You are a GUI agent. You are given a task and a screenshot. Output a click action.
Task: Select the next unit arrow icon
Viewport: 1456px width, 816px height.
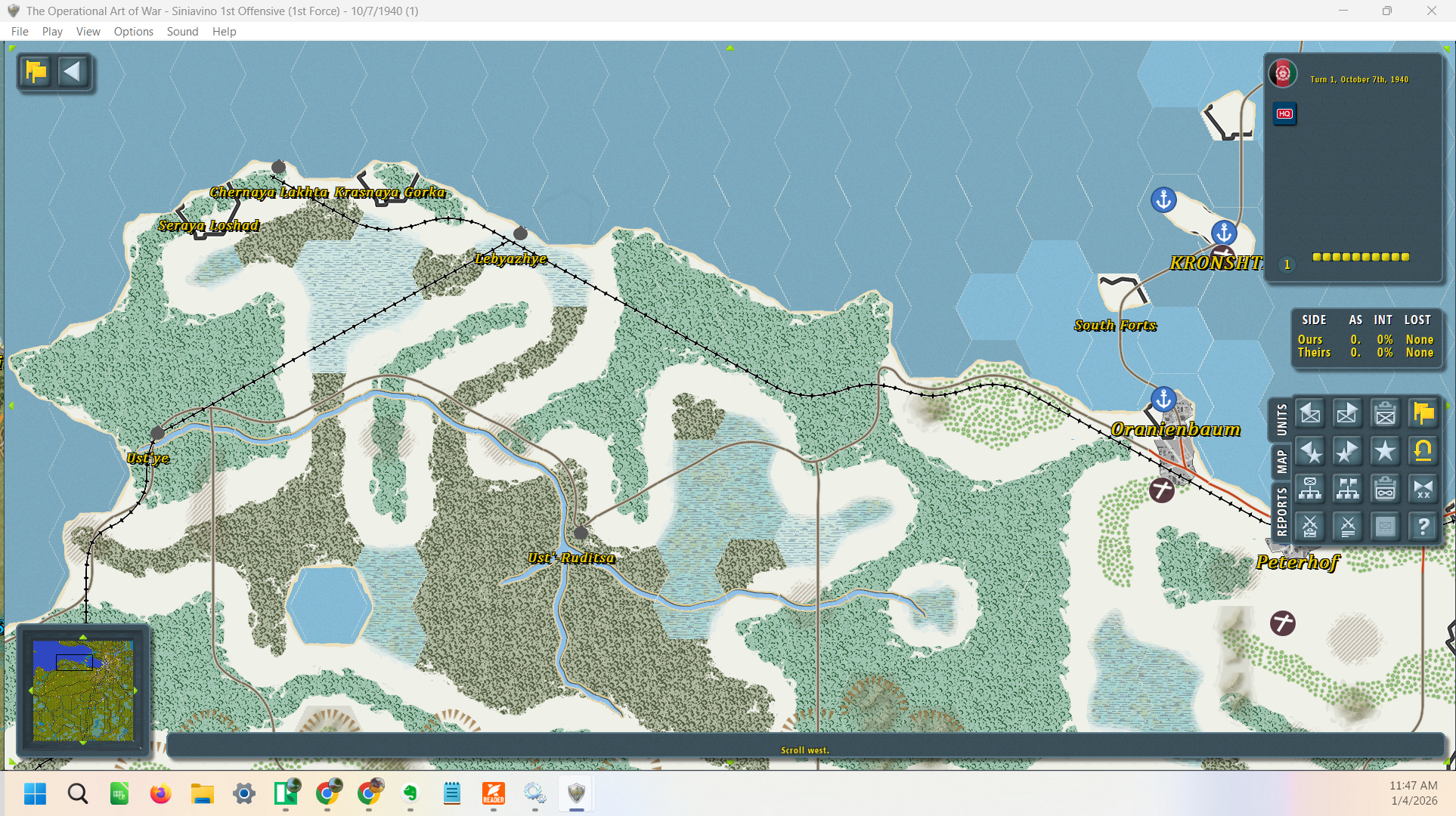[x=1347, y=413]
